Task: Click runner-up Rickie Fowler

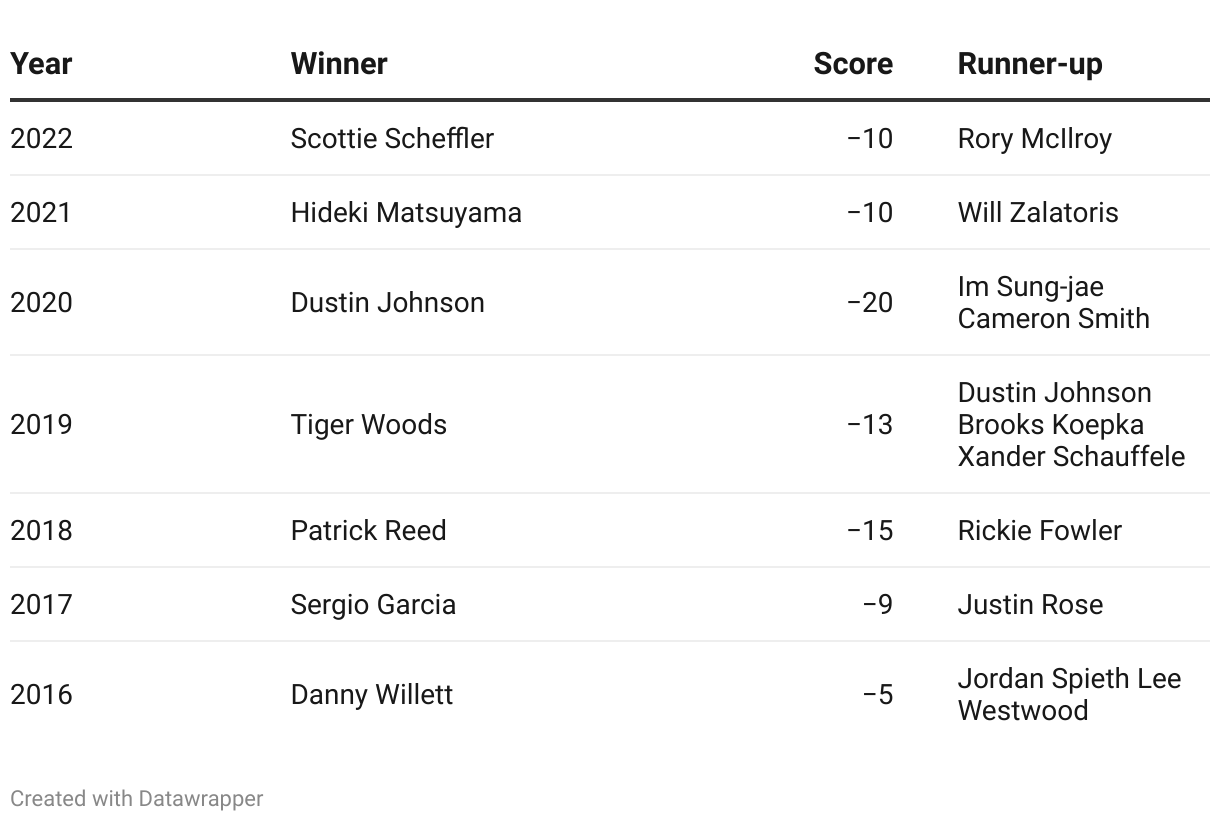Action: tap(1040, 530)
